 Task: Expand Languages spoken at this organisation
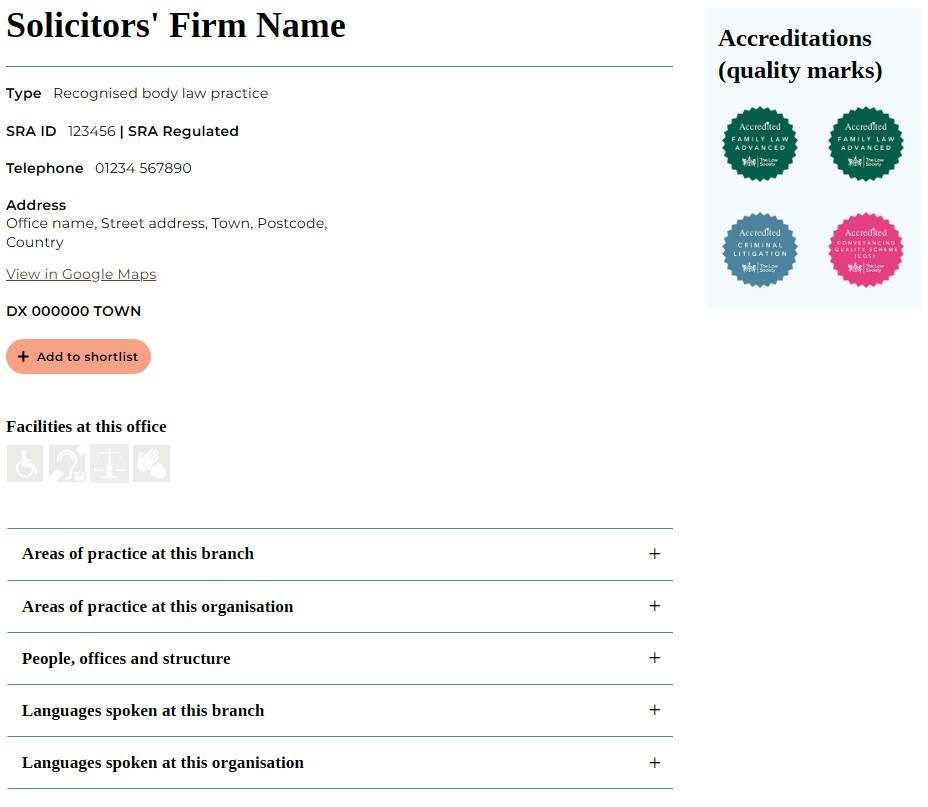pos(655,762)
